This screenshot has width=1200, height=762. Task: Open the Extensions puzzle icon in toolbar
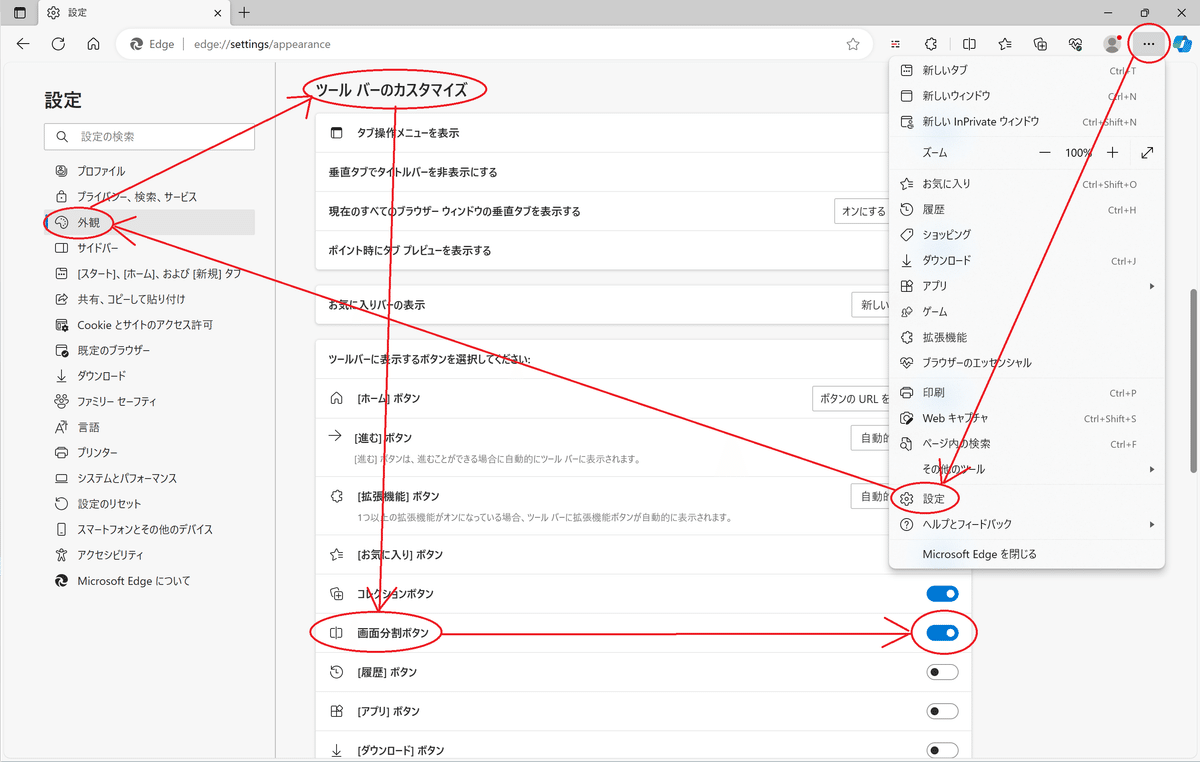931,44
